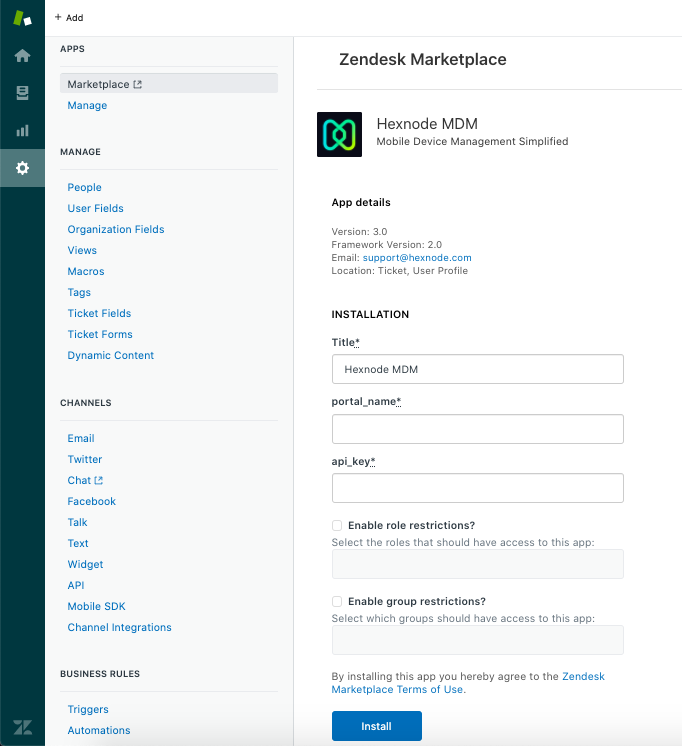682x746 pixels.
Task: Click 'Mobile Device Management Simplified' subtitle
Action: click(472, 141)
